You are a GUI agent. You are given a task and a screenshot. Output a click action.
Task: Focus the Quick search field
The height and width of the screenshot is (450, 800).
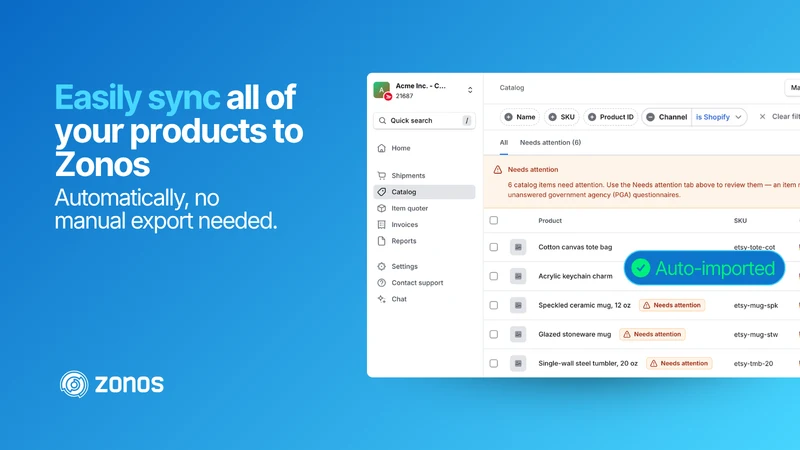tap(424, 120)
